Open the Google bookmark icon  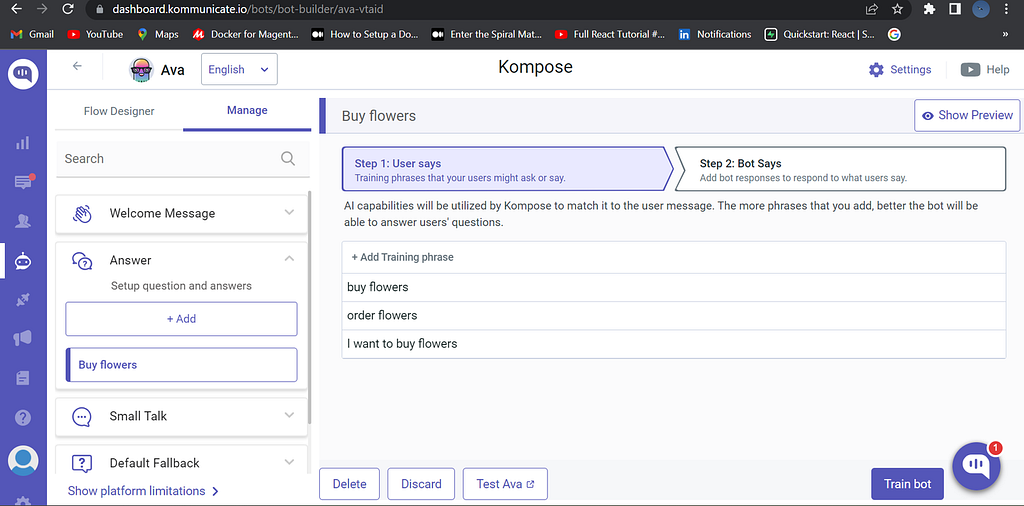(894, 34)
